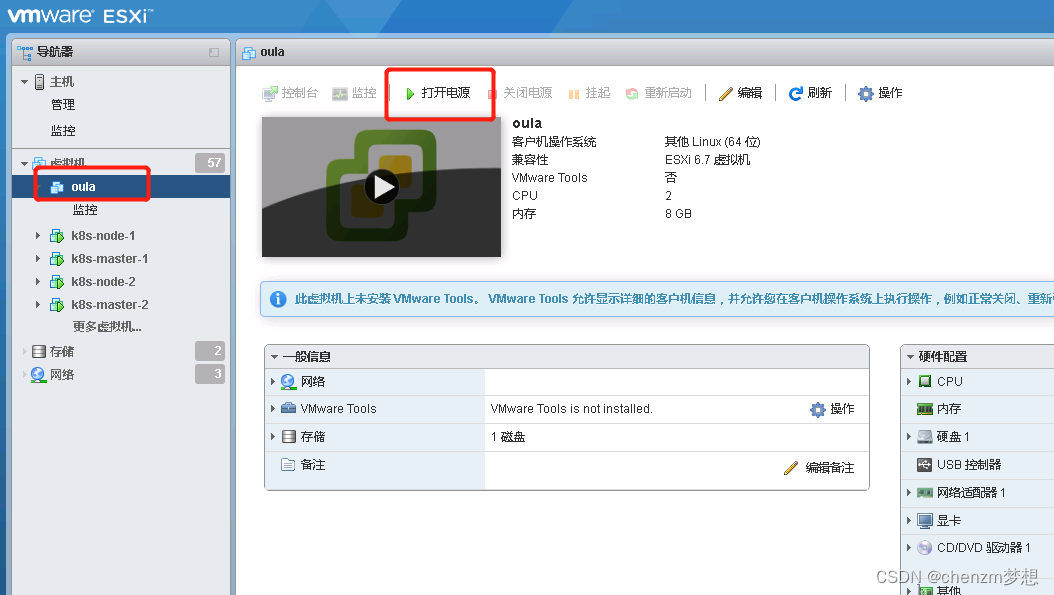The width and height of the screenshot is (1054, 595).
Task: Collapse the 主机 host tree node
Action: tap(24, 82)
